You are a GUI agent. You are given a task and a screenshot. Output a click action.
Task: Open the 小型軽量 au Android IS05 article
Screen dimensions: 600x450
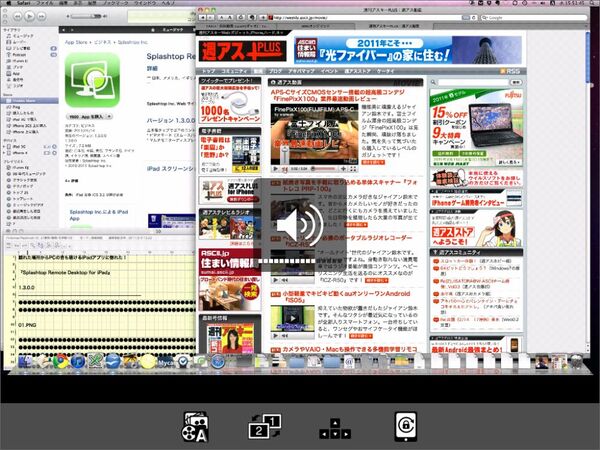click(x=346, y=297)
